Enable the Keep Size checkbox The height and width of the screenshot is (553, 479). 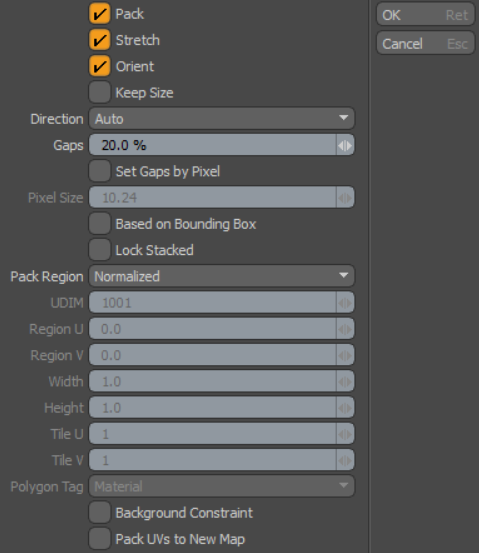point(99,92)
